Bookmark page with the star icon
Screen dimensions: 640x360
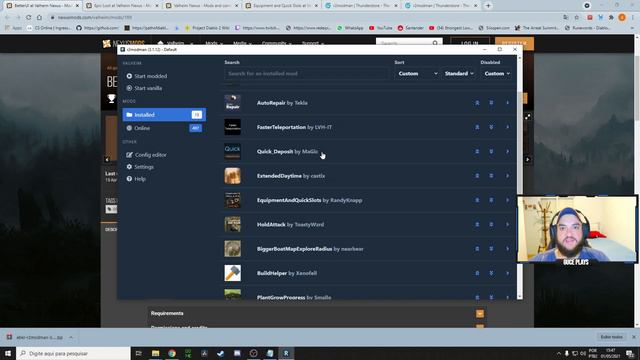[x=577, y=18]
